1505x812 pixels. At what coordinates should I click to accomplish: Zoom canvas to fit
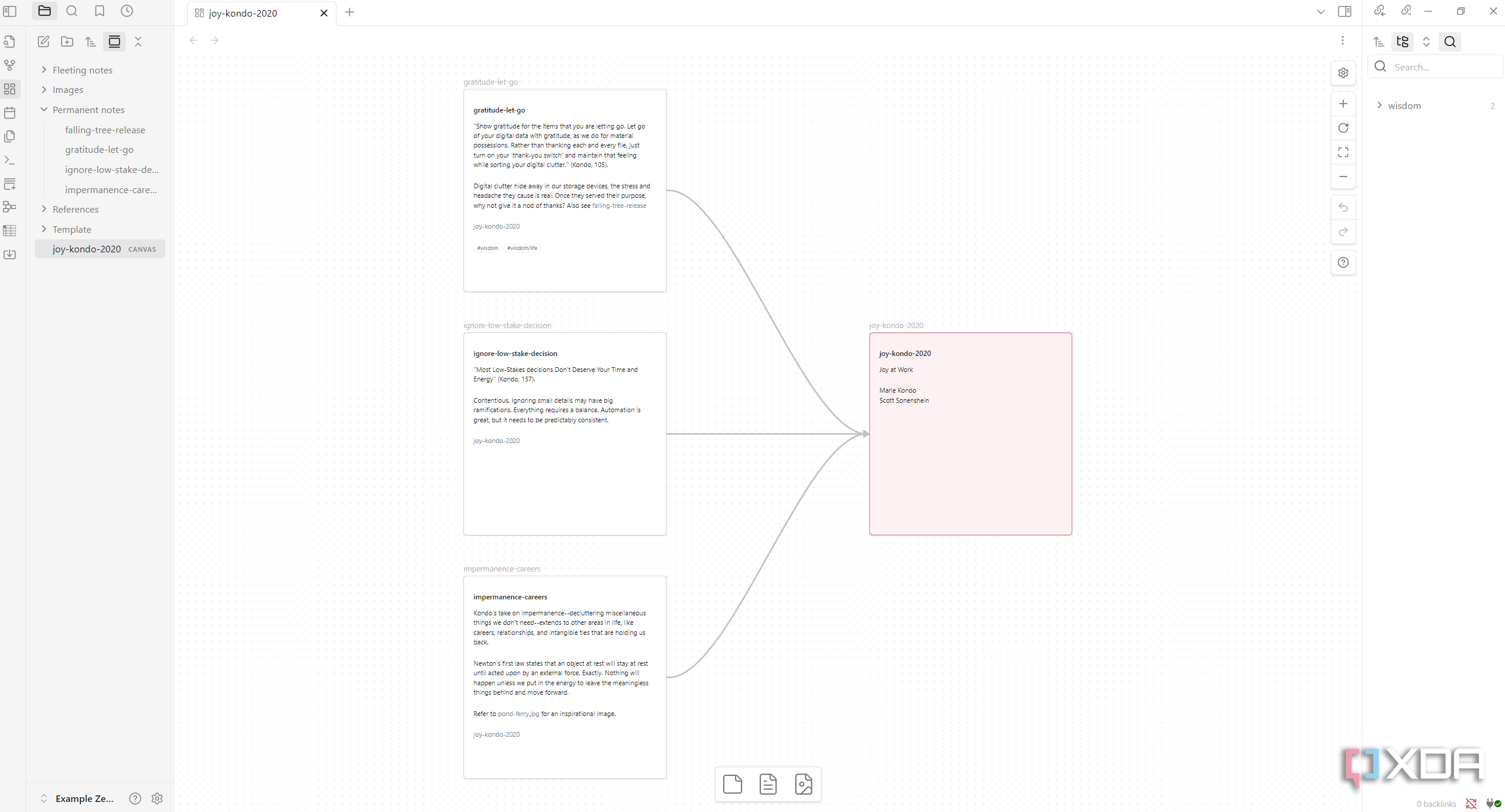coord(1343,152)
